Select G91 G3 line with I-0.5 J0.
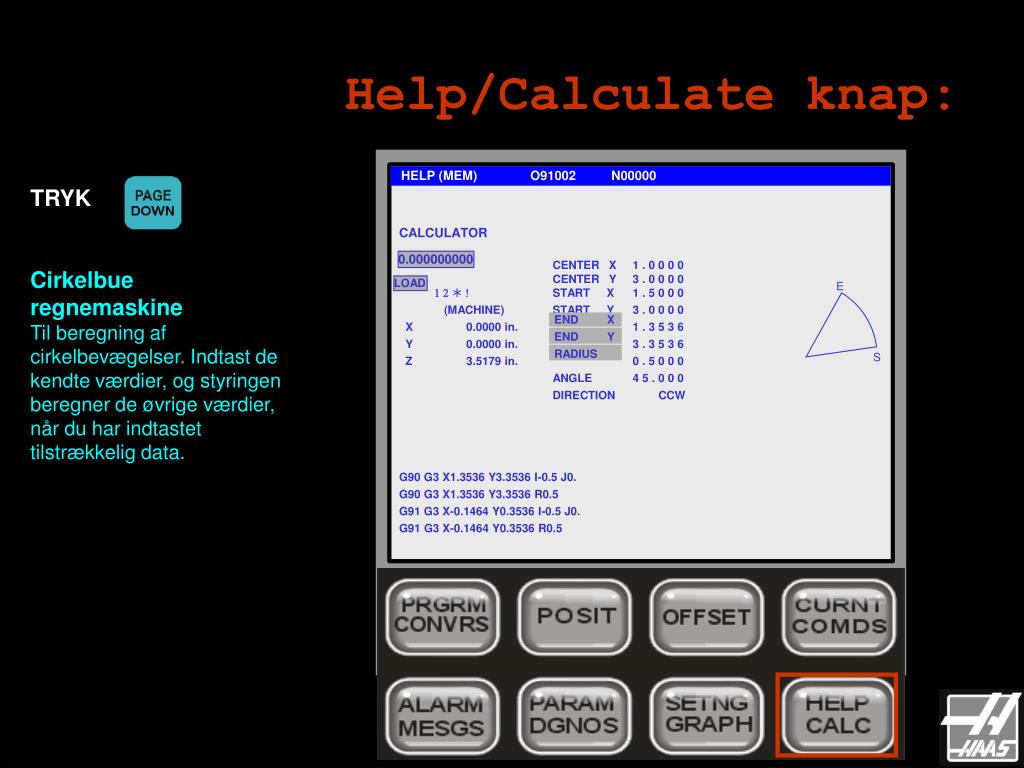Image resolution: width=1024 pixels, height=768 pixels. (490, 511)
